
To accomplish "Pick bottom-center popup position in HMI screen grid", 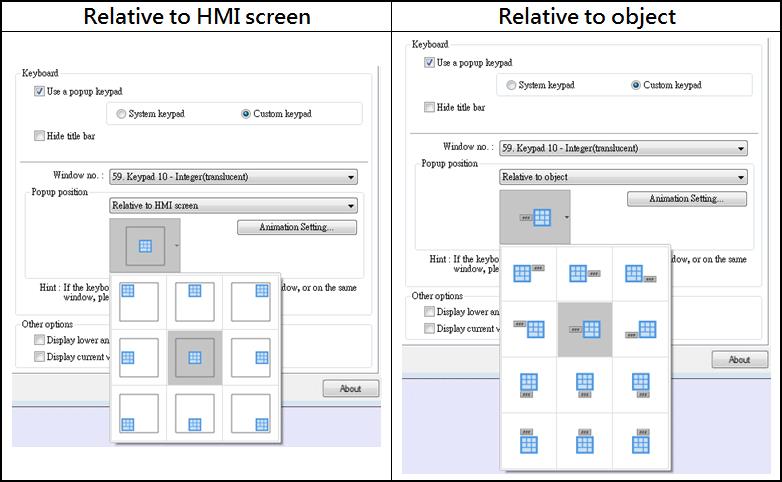I will click(195, 412).
